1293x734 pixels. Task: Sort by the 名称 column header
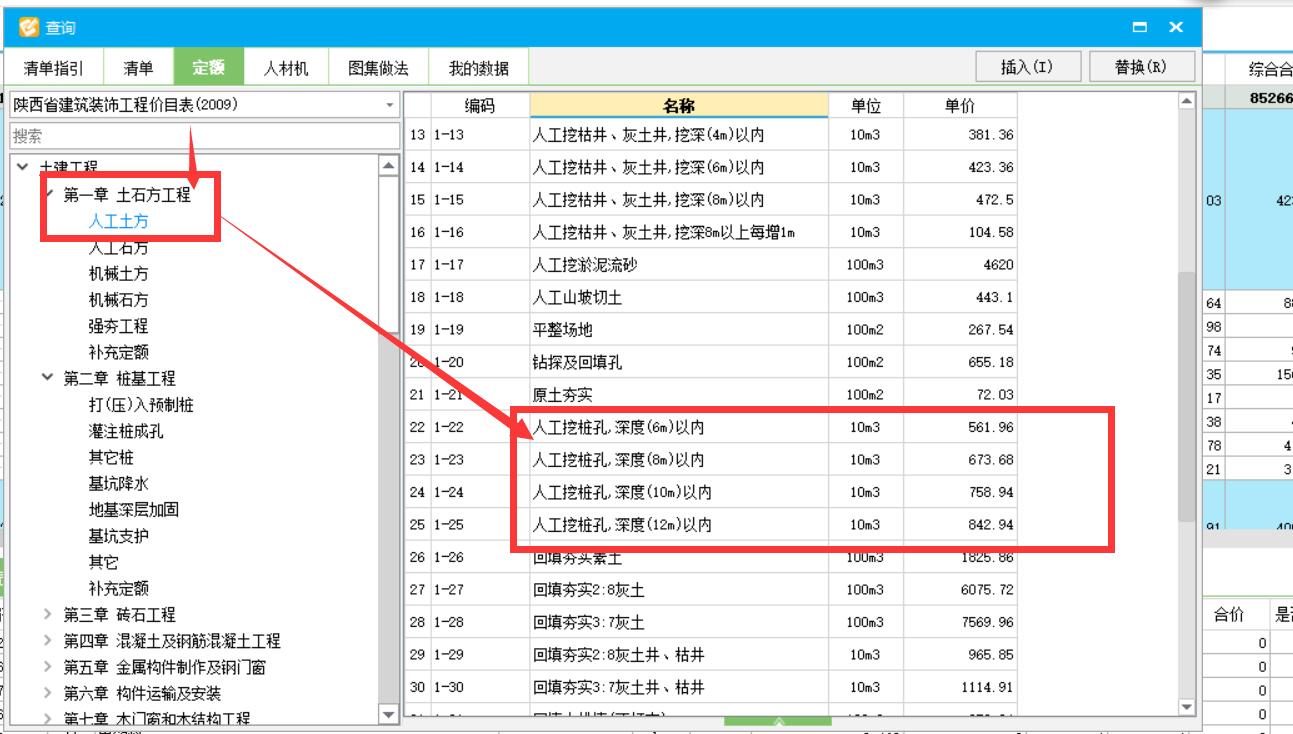coord(679,105)
